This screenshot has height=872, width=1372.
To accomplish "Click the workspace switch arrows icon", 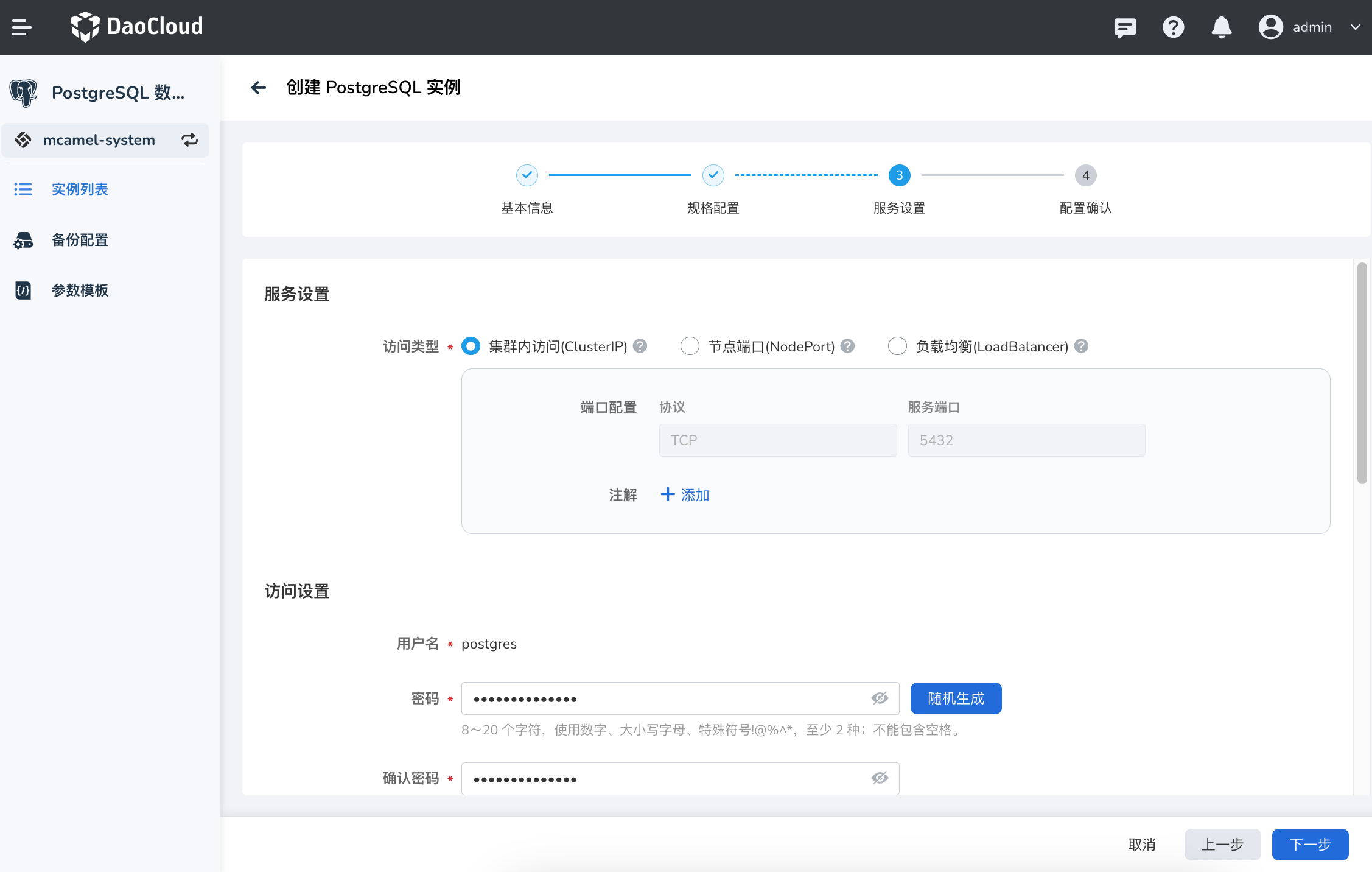I will pyautogui.click(x=190, y=140).
